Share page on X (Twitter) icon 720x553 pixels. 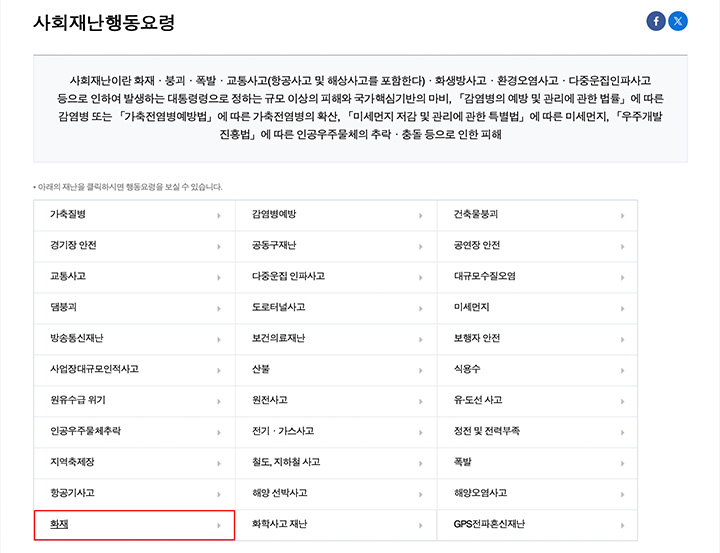[x=678, y=21]
